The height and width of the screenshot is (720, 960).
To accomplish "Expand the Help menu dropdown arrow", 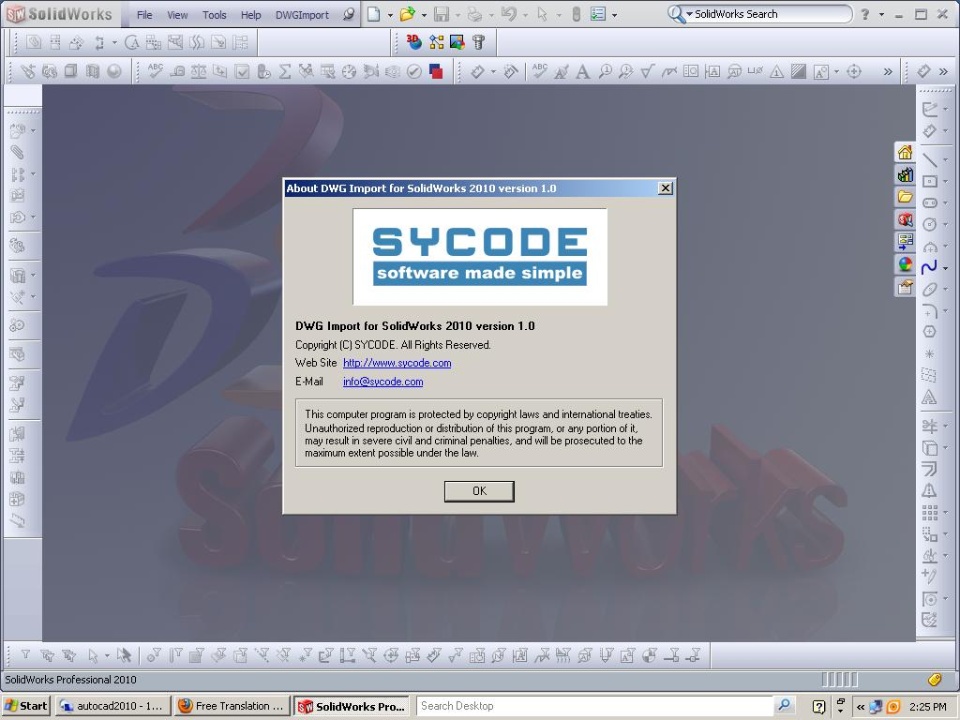I will pyautogui.click(x=882, y=14).
